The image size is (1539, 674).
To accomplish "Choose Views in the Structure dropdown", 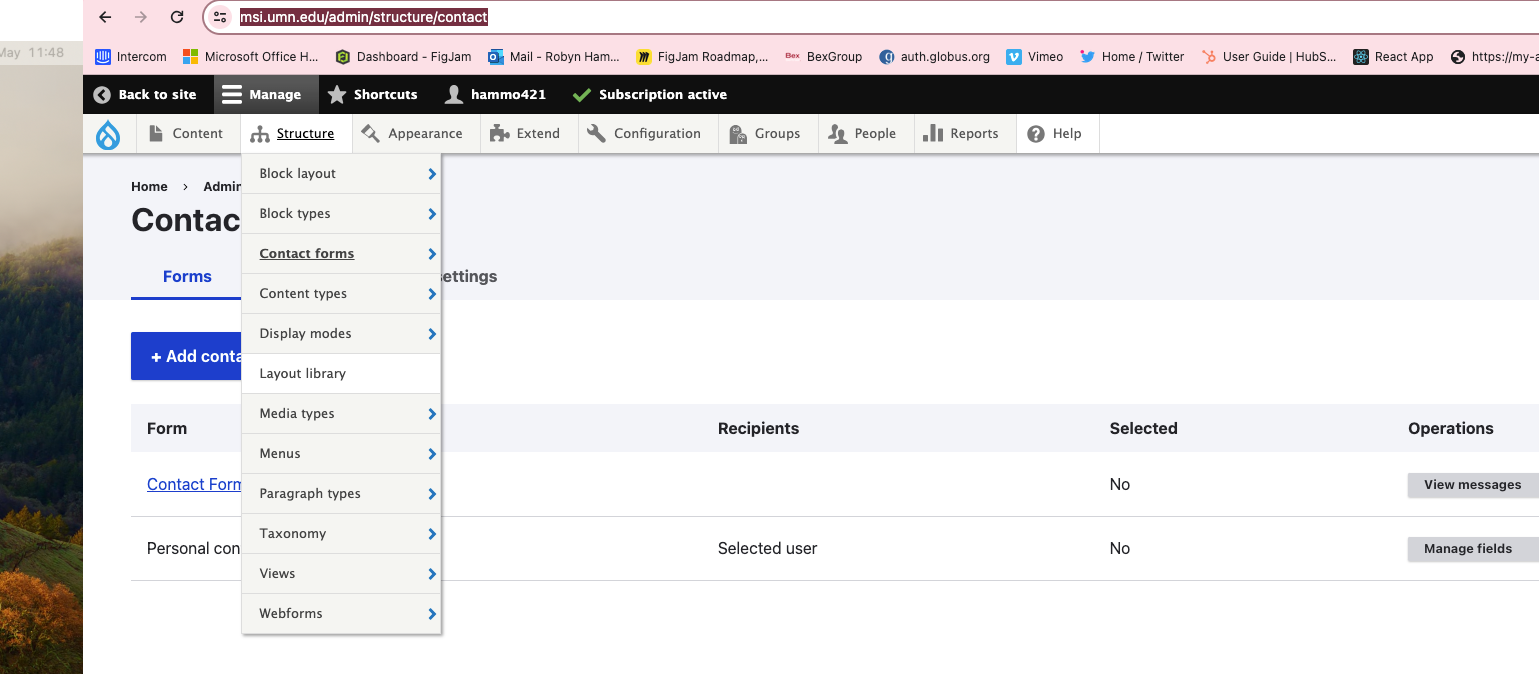I will tap(277, 574).
